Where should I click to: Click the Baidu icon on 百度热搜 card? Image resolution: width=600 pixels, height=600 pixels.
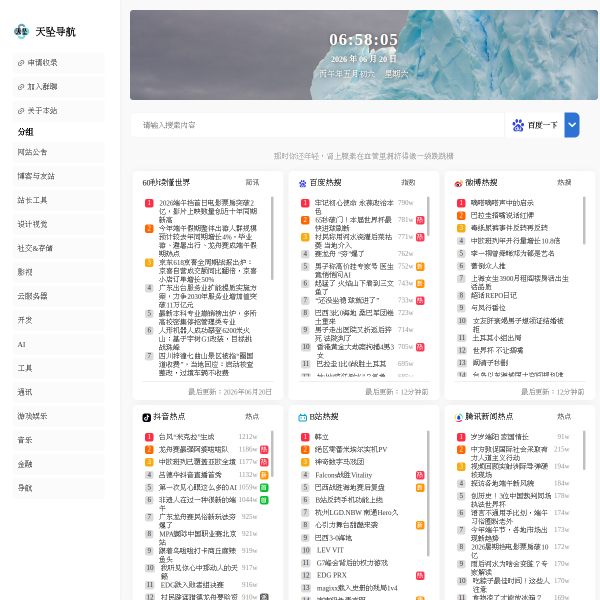tap(303, 184)
